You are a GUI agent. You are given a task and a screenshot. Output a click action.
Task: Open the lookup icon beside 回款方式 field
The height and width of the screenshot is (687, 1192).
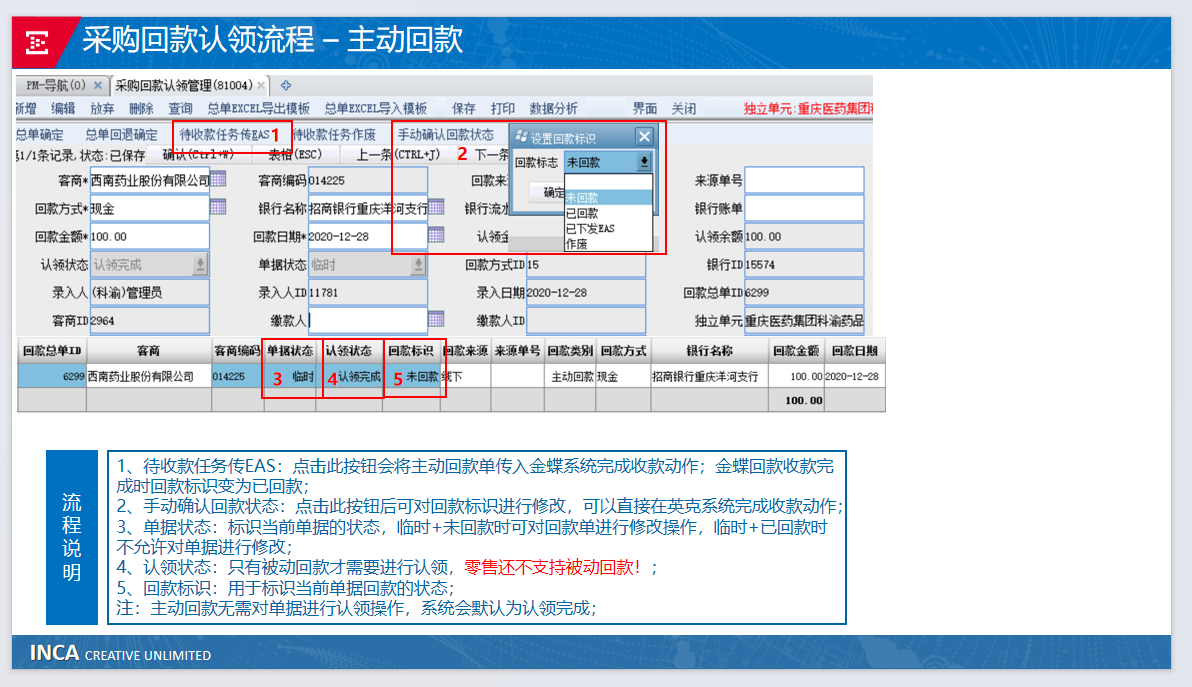click(218, 207)
